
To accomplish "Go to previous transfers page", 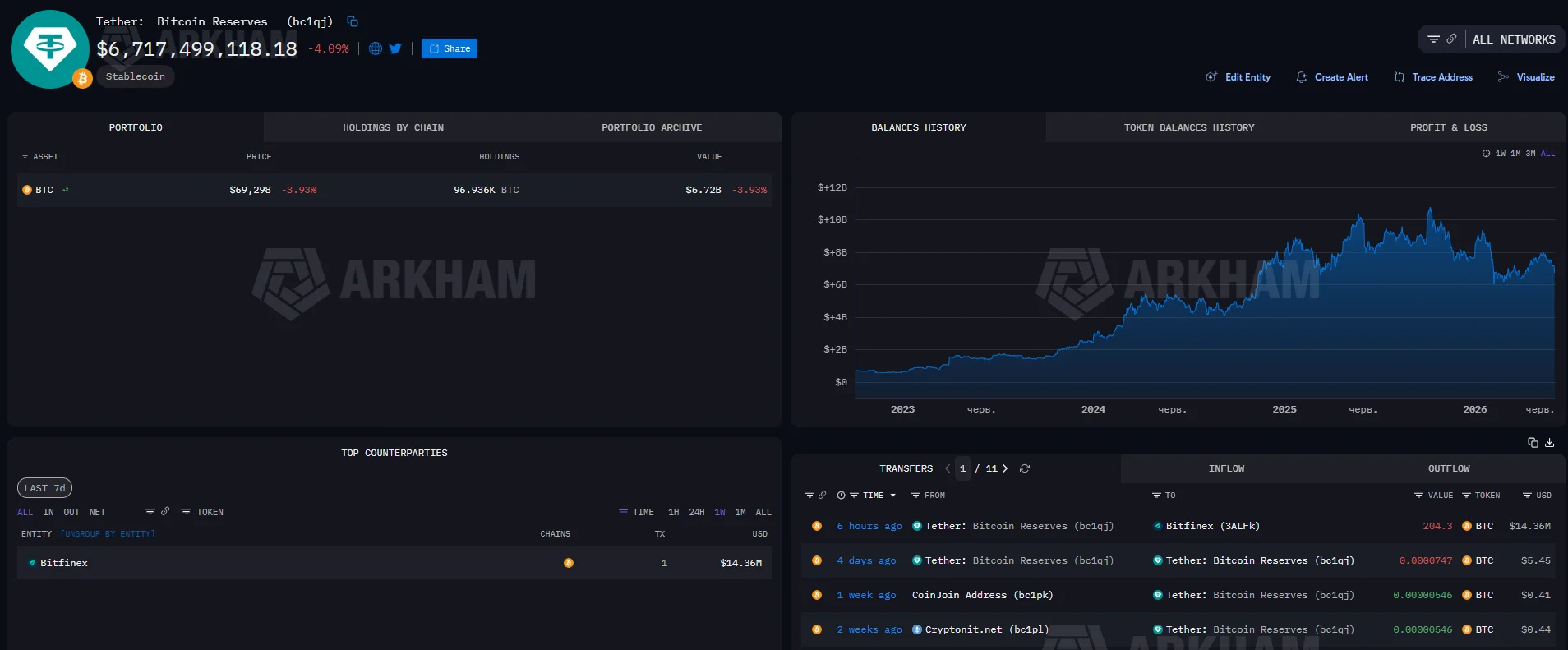I will (948, 468).
